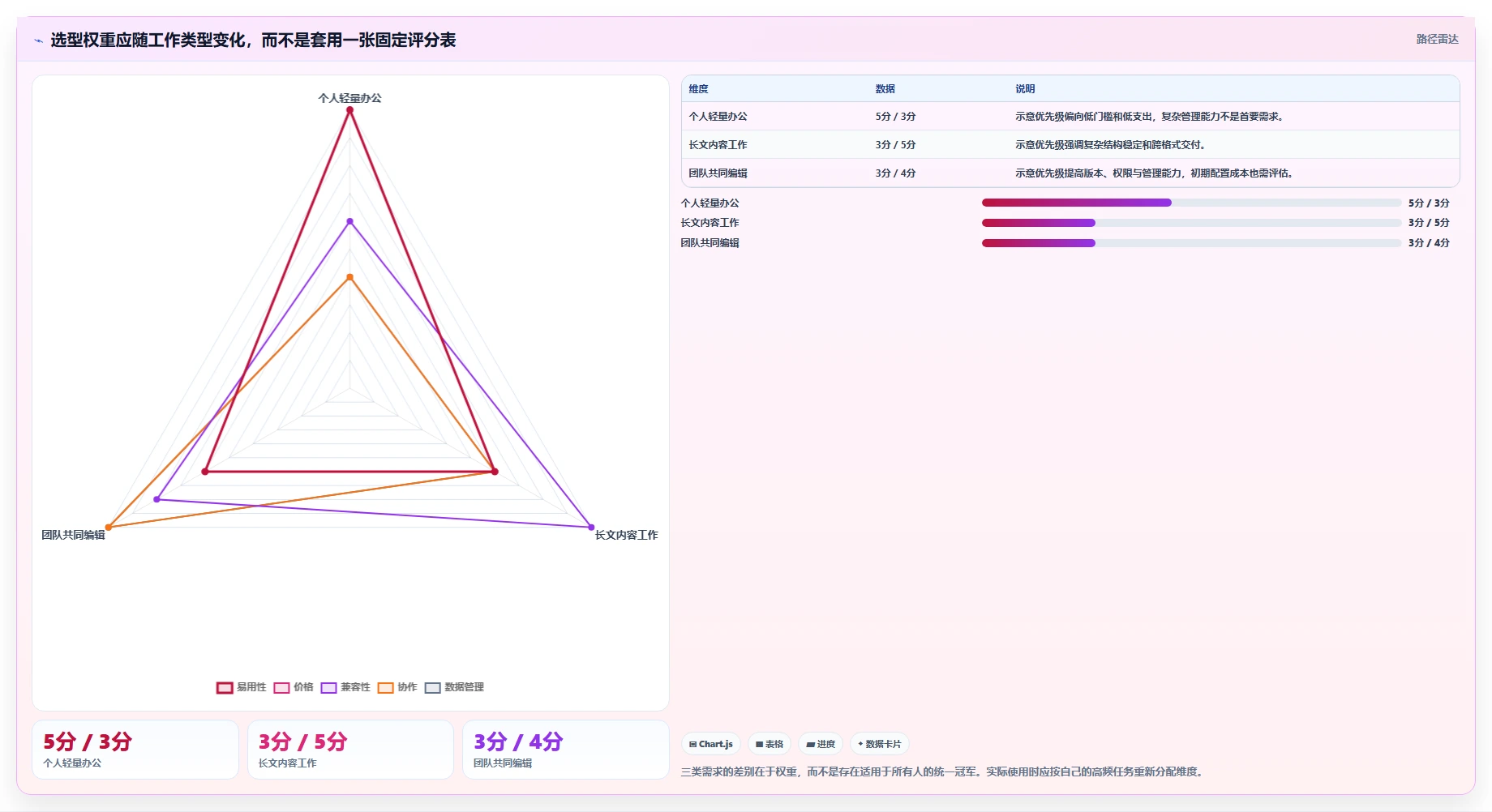Toggle the 兼容性 legend series

pos(345,687)
